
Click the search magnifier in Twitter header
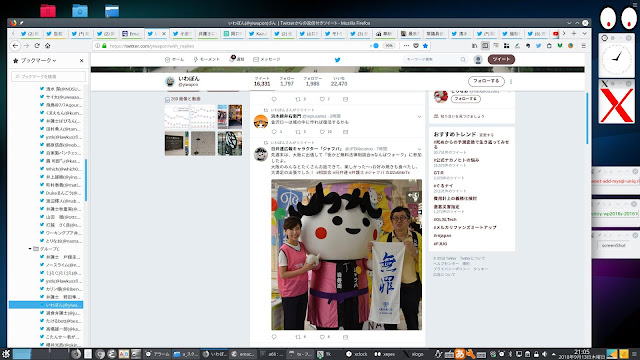pos(463,60)
